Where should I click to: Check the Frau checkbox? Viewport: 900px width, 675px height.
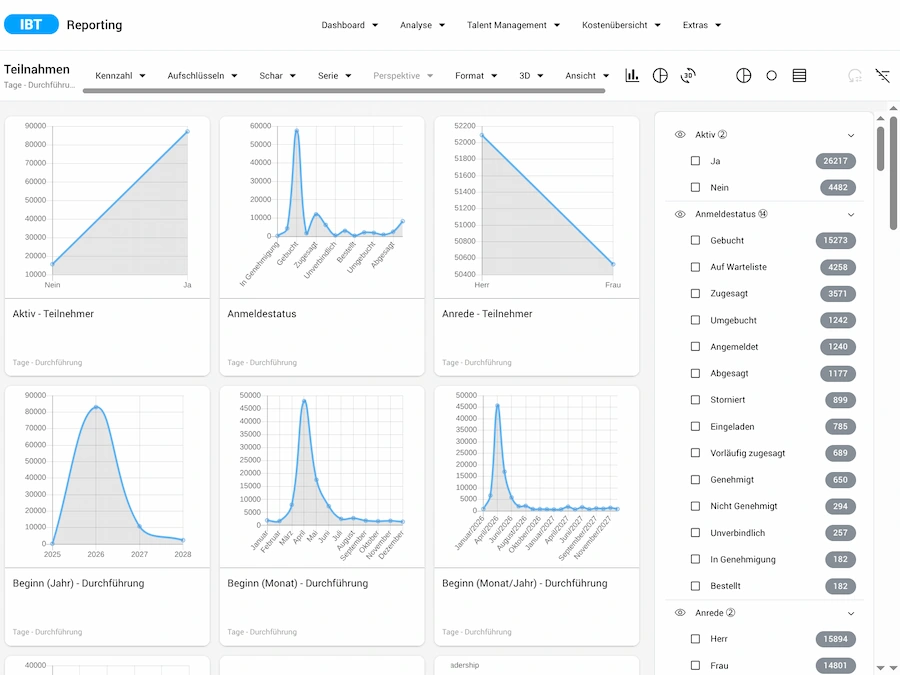(x=695, y=665)
